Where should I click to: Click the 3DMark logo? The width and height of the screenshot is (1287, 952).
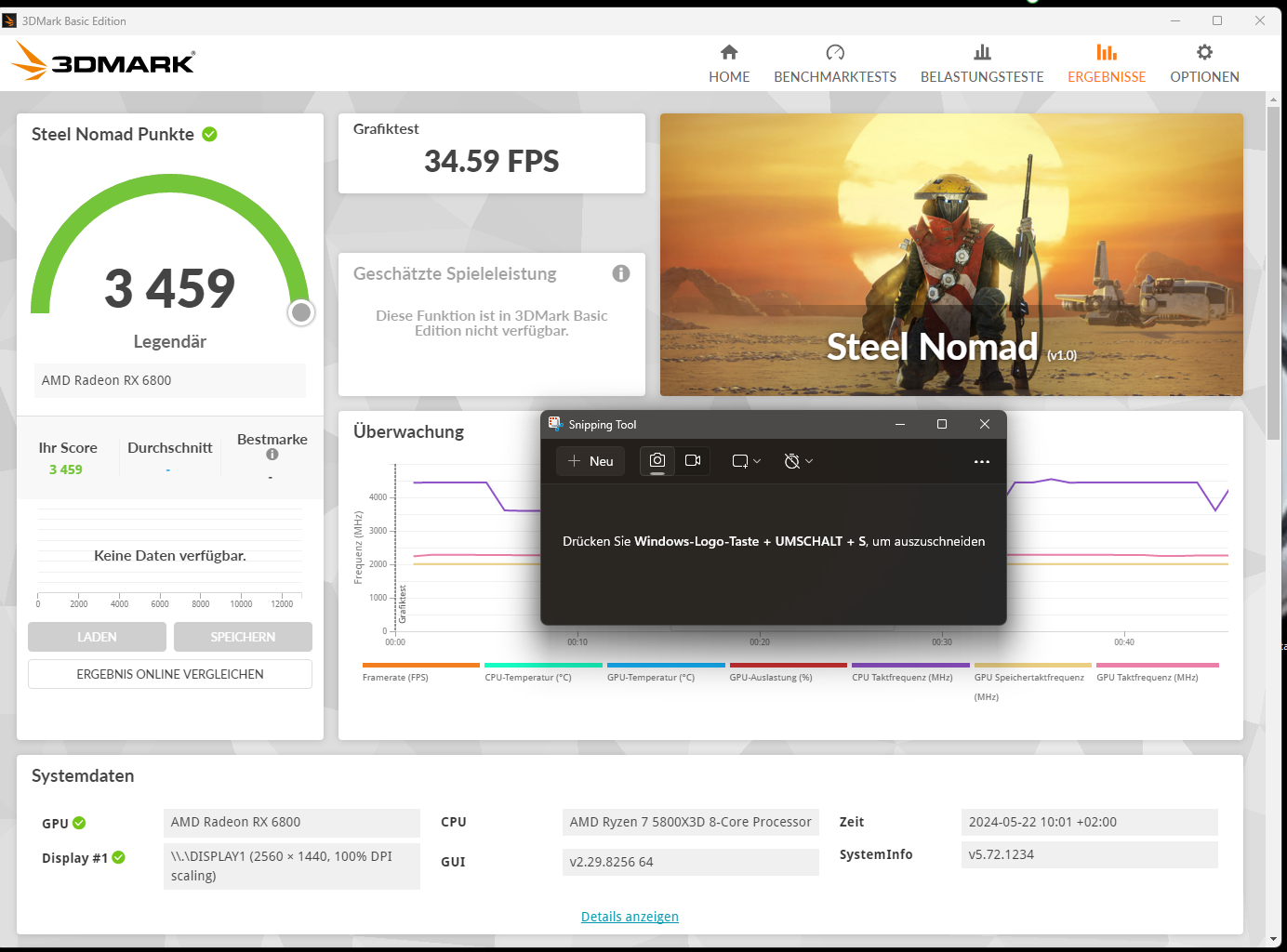(102, 61)
